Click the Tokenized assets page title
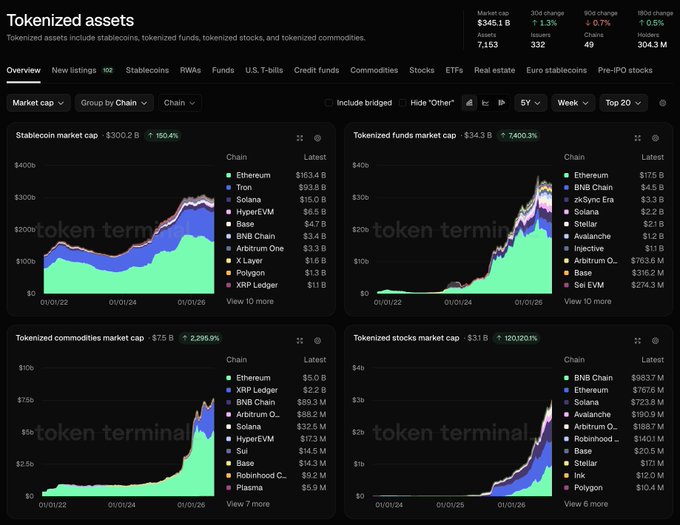This screenshot has height=525, width=680. coord(70,20)
